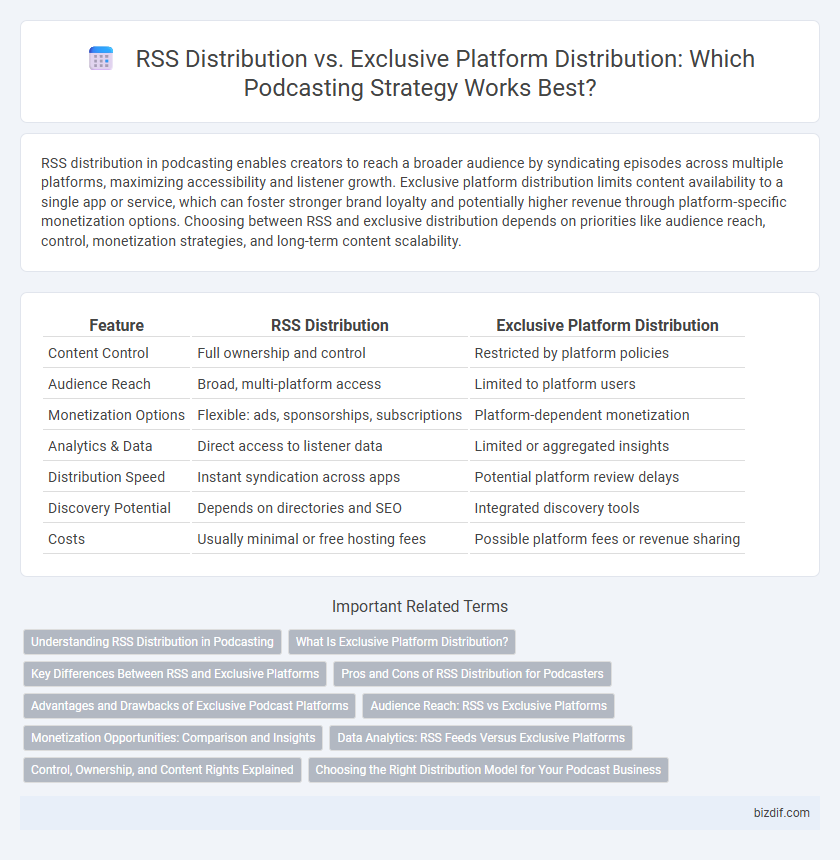Image resolution: width=840 pixels, height=860 pixels.
Task: Open 'Pros and Cons of RSS Distribution' tag
Action: (x=472, y=674)
